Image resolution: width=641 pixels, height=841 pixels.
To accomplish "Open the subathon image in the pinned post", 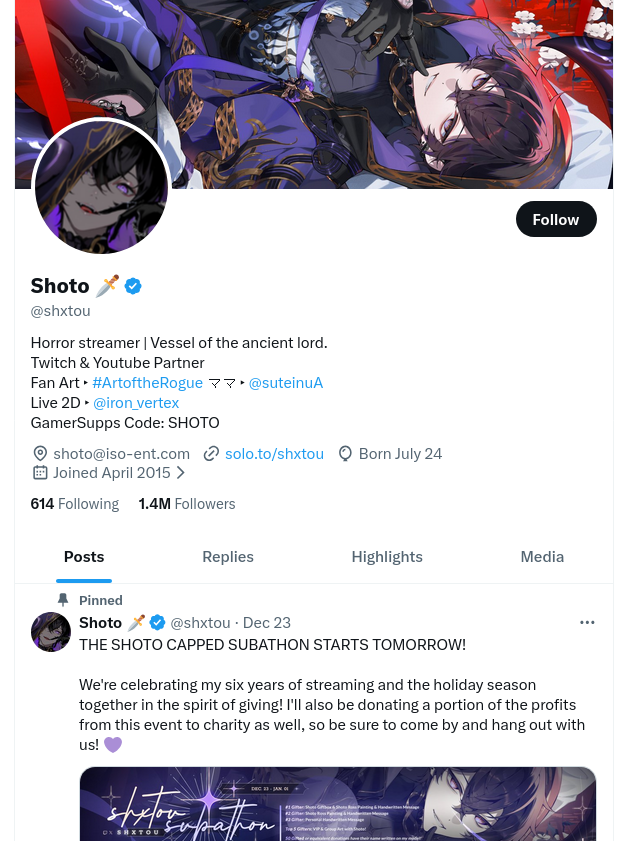I will pyautogui.click(x=338, y=803).
